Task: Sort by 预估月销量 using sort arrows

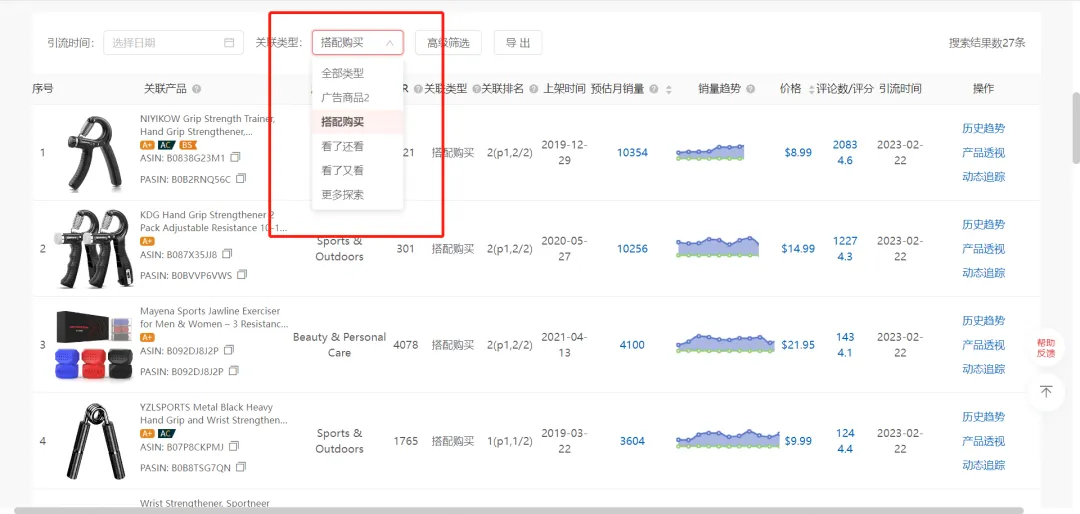Action: coord(668,89)
